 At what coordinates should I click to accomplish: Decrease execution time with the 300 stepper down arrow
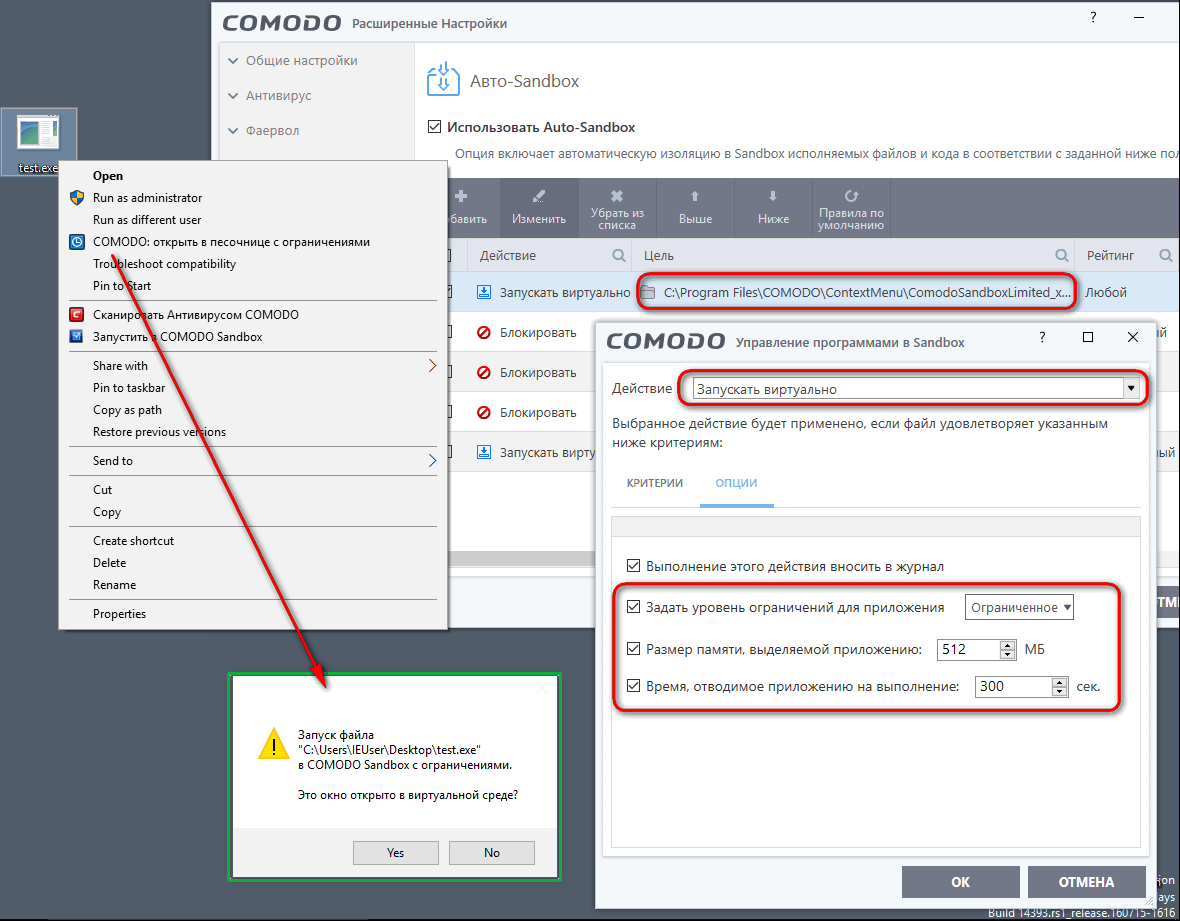1060,691
